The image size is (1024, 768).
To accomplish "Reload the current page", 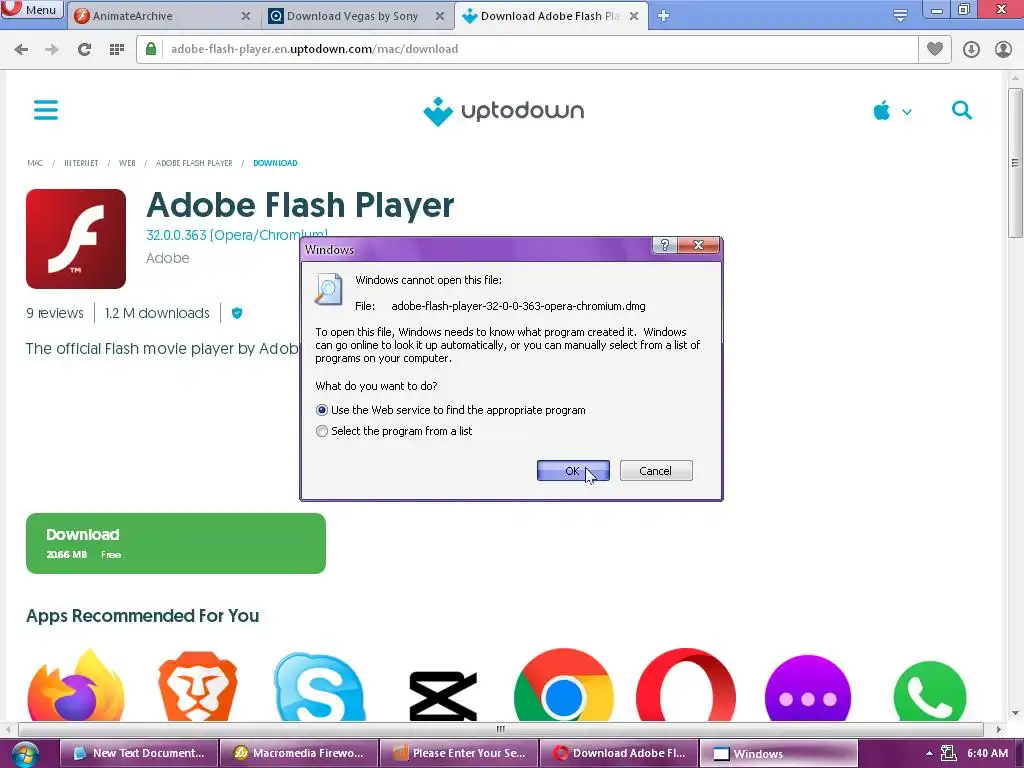I will (84, 49).
